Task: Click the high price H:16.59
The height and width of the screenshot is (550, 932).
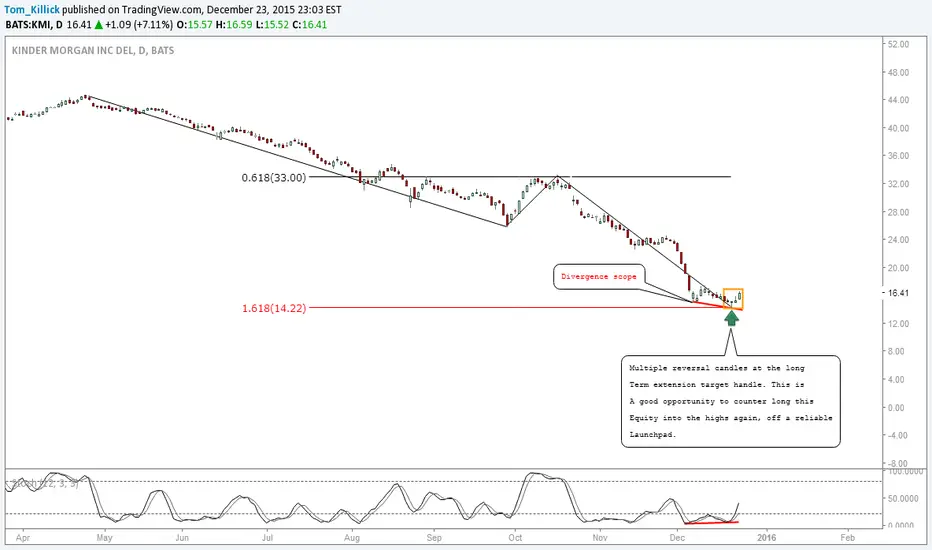Action: 234,25
